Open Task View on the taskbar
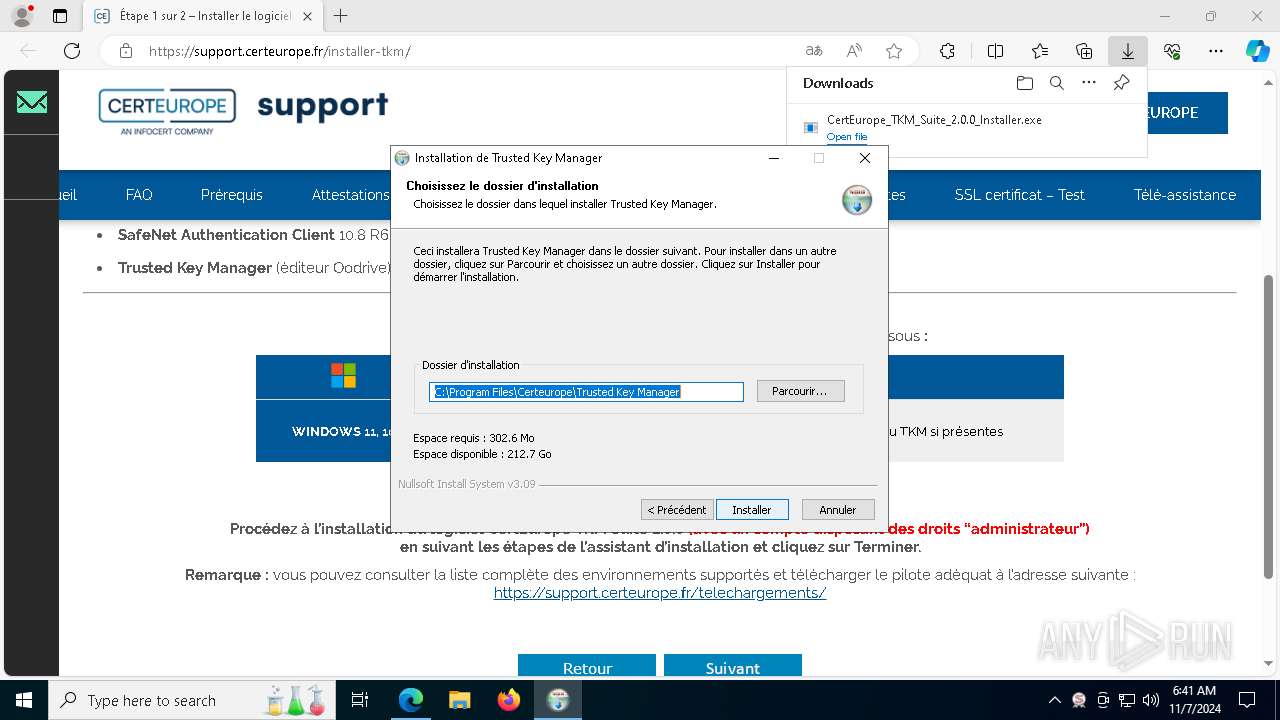The width and height of the screenshot is (1280, 720). pos(360,700)
